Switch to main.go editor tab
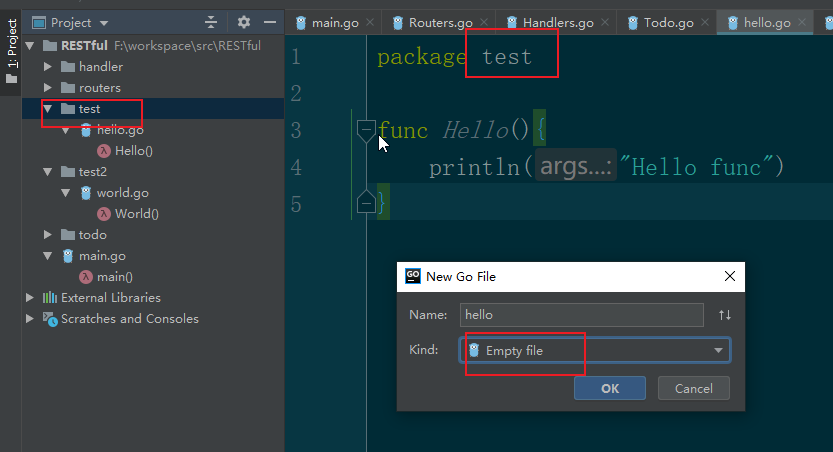 335,23
